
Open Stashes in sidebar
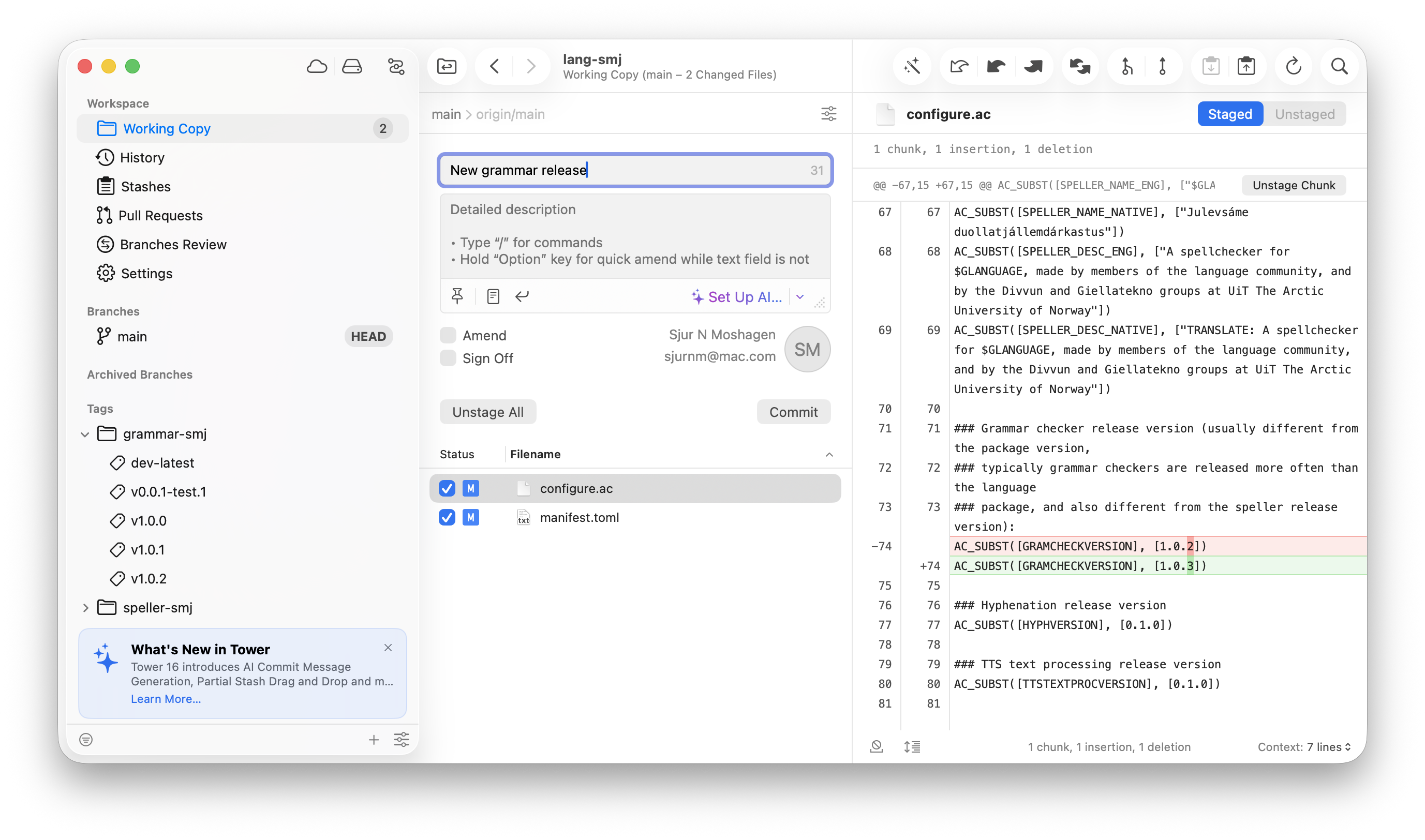[242, 186]
